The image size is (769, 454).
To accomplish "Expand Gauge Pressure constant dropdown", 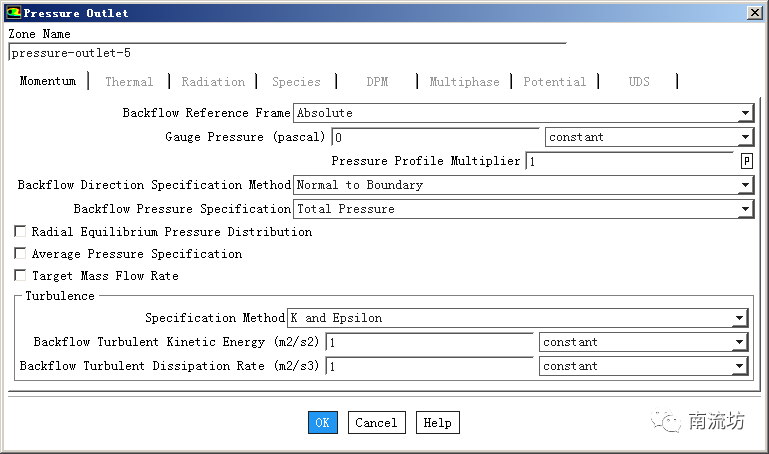I will [745, 137].
